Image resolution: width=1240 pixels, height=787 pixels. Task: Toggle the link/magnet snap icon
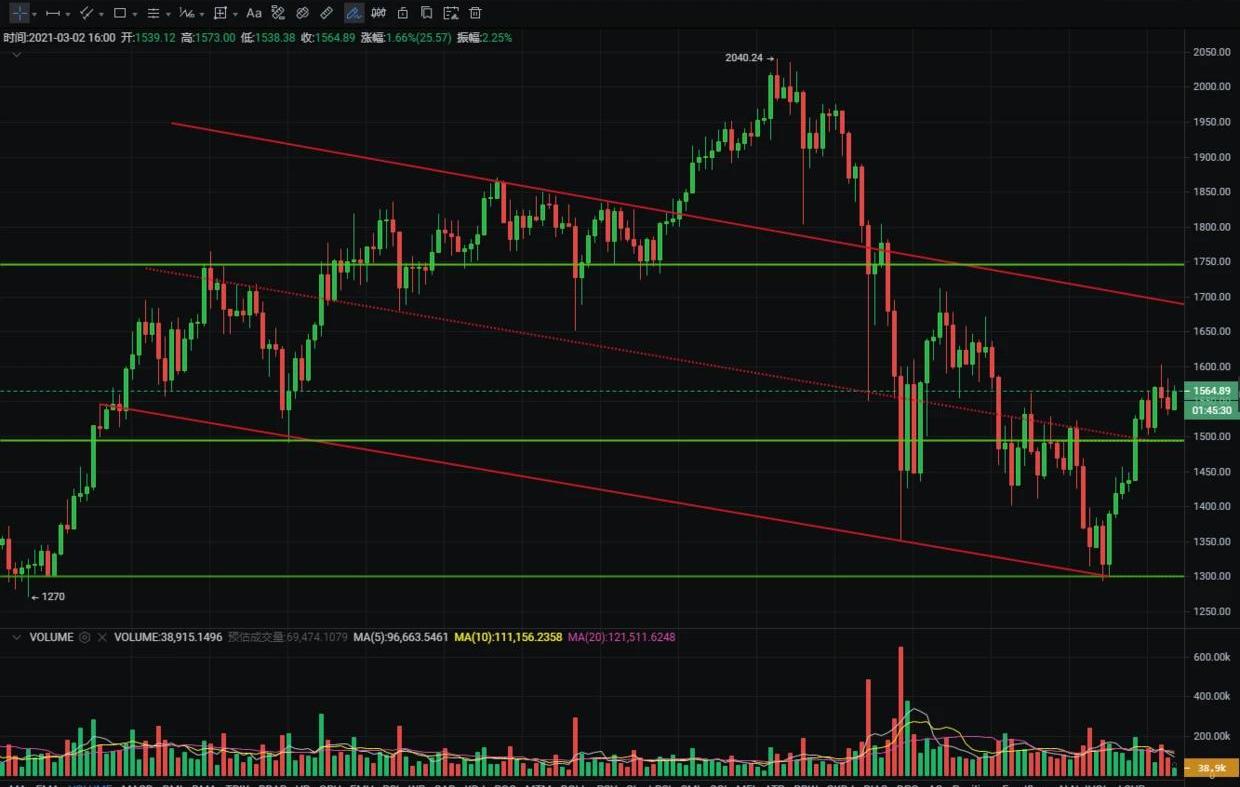tap(302, 13)
